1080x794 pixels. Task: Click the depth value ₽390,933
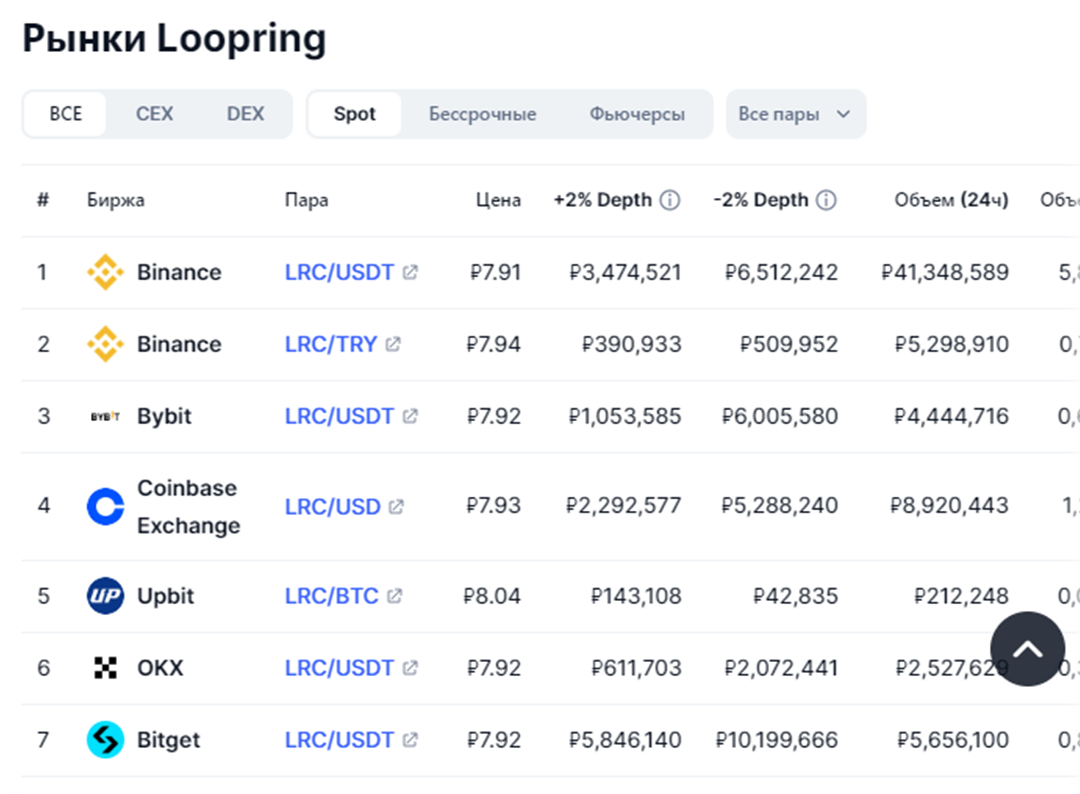[x=632, y=344]
